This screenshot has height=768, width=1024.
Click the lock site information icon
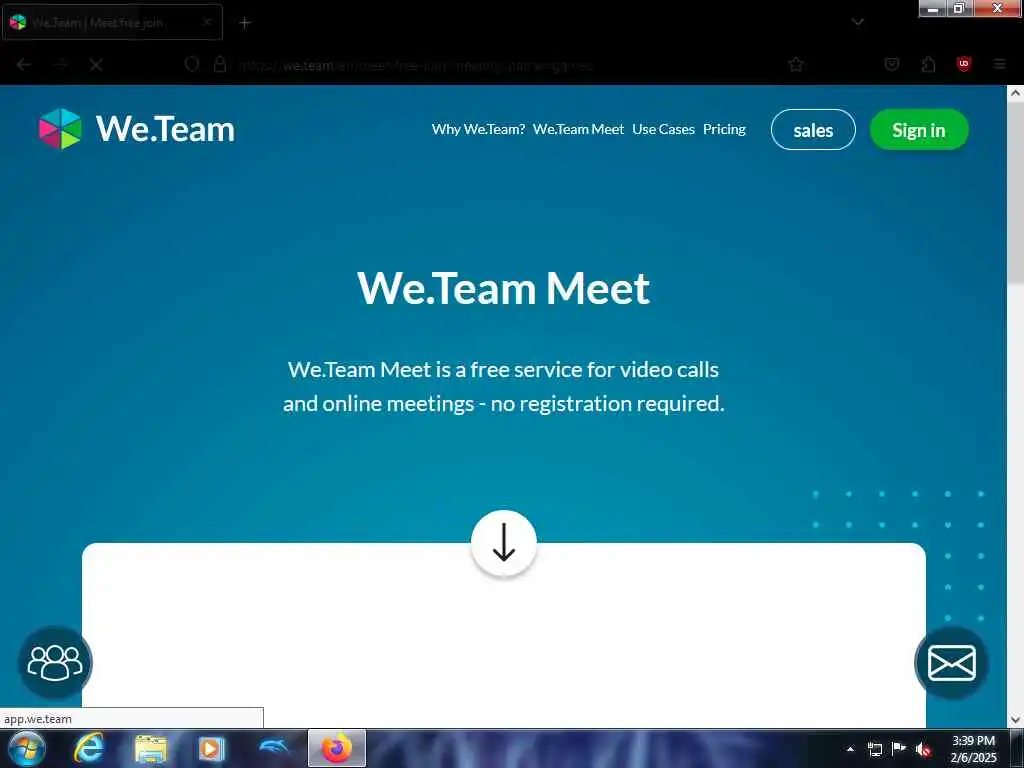click(220, 64)
